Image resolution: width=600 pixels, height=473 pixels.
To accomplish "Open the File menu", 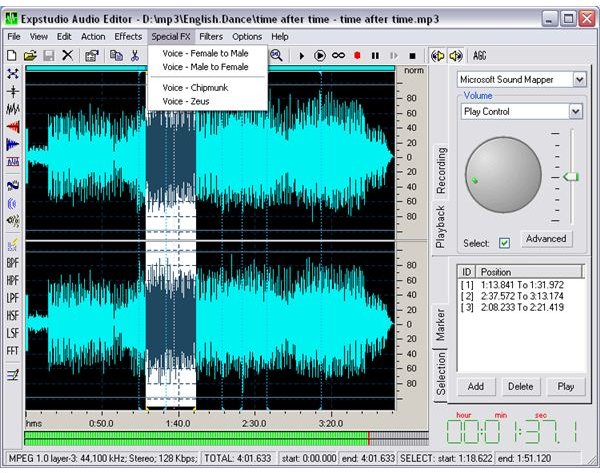I will point(14,37).
